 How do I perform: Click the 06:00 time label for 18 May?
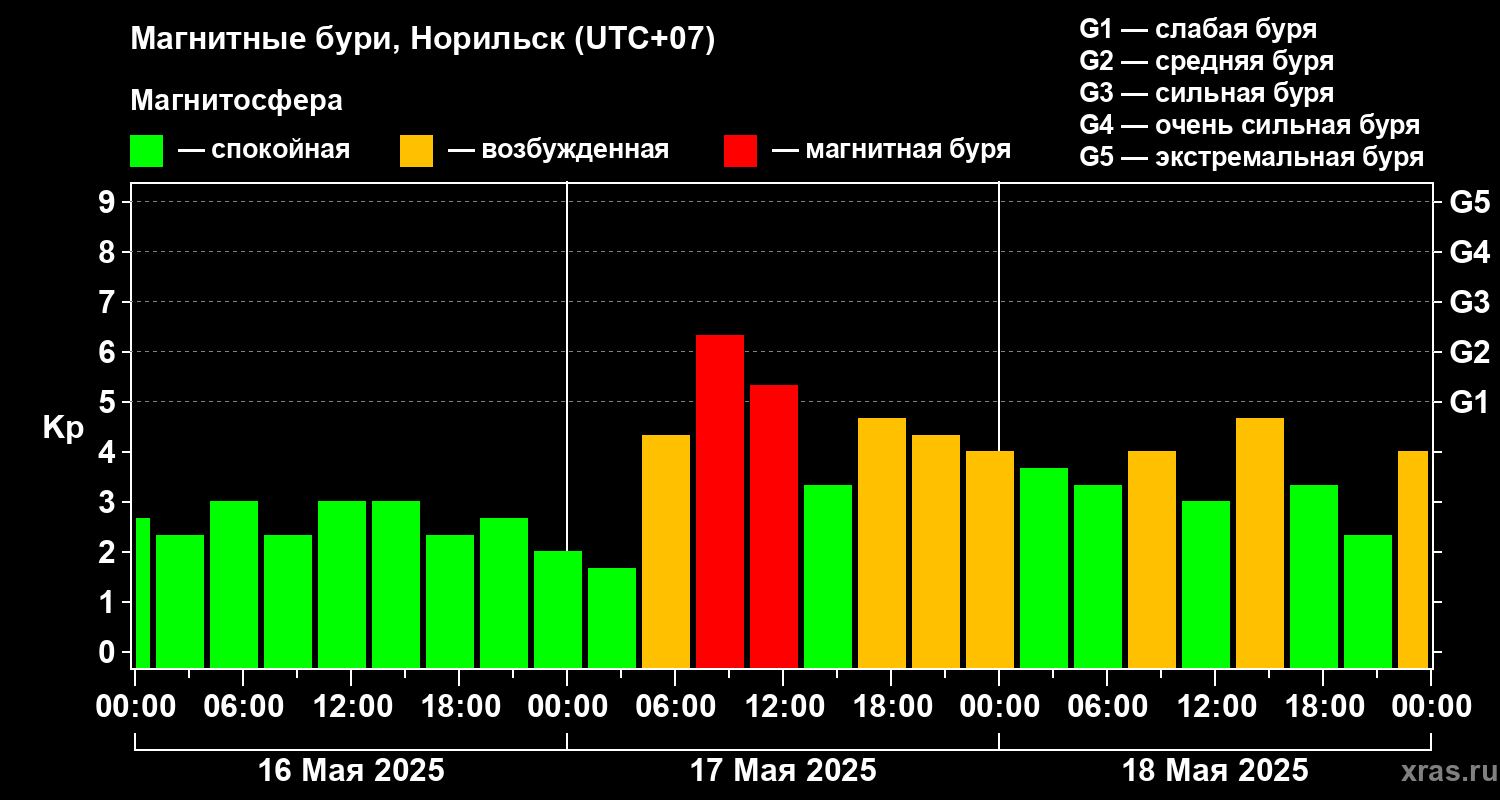click(1107, 707)
